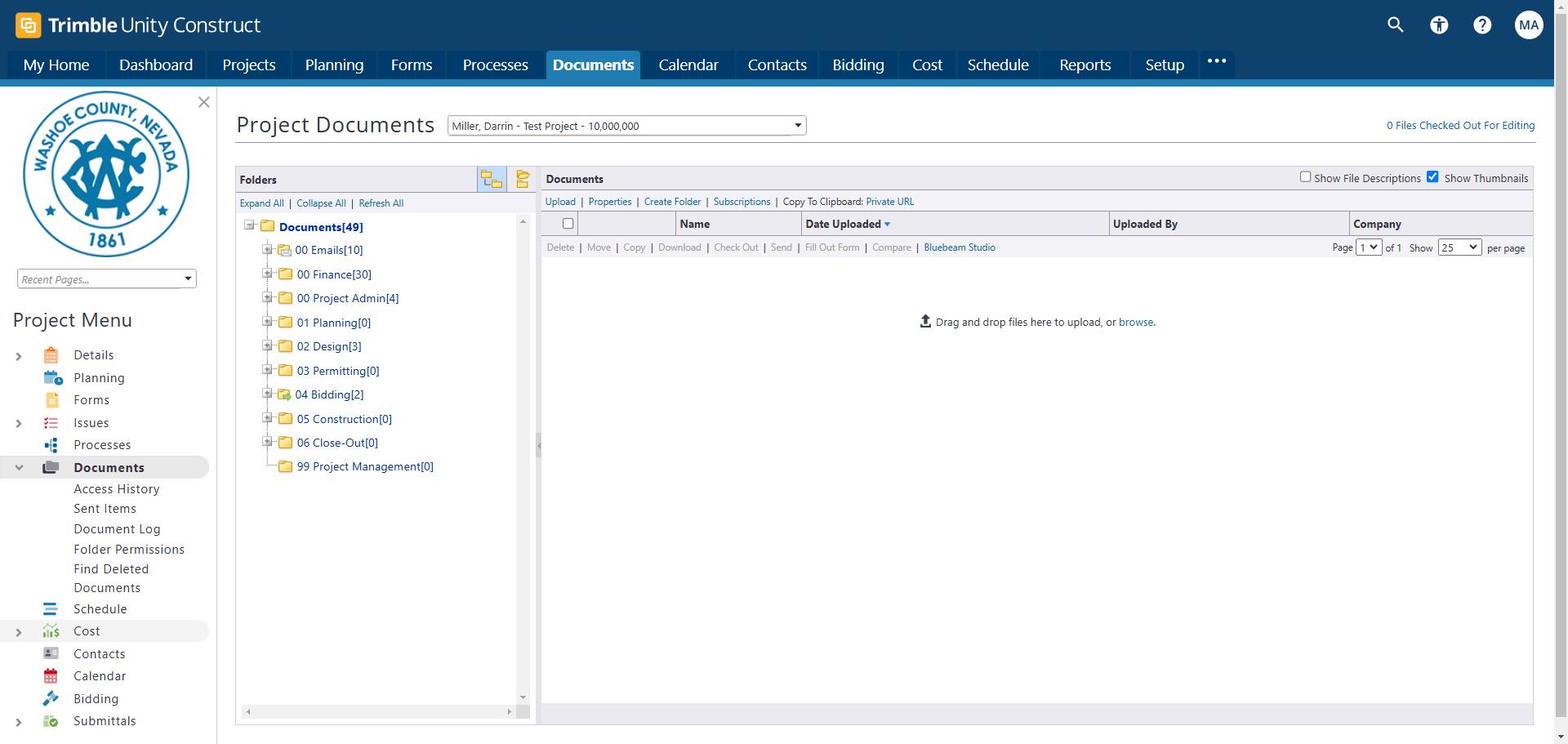Expand Details in Project Menu

point(19,356)
